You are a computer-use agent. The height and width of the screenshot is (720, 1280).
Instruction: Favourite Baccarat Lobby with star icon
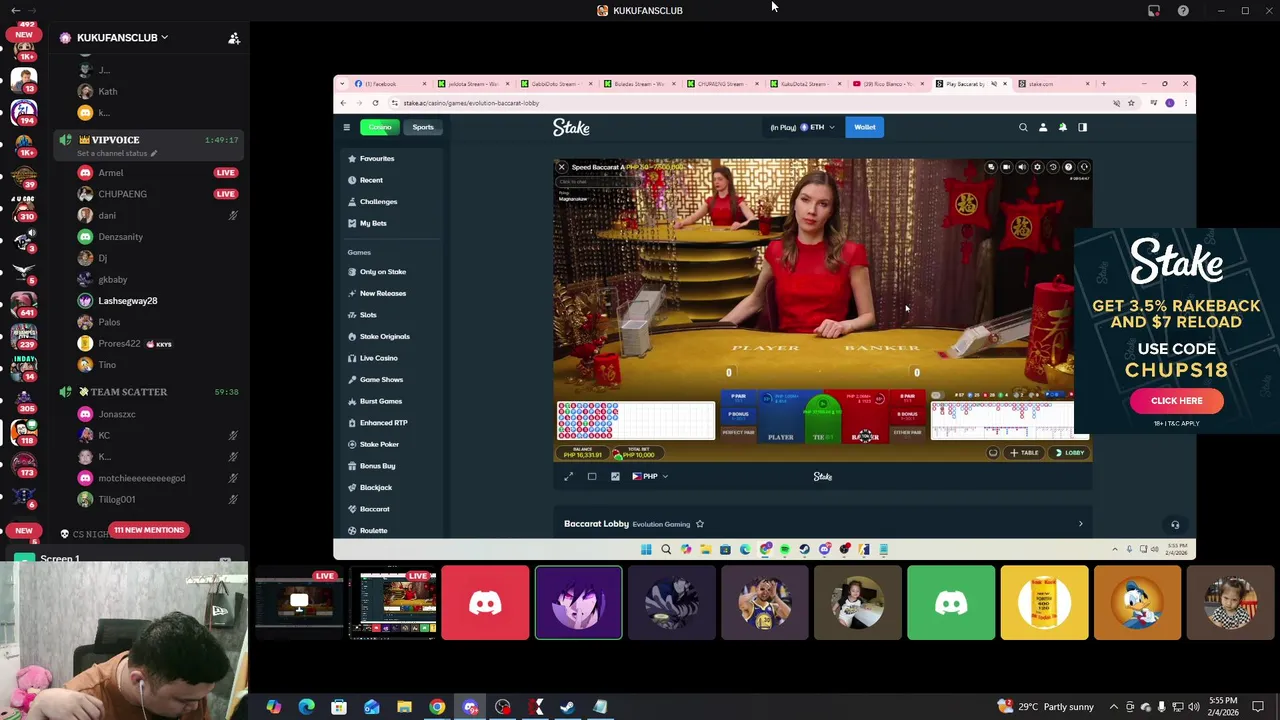[700, 524]
